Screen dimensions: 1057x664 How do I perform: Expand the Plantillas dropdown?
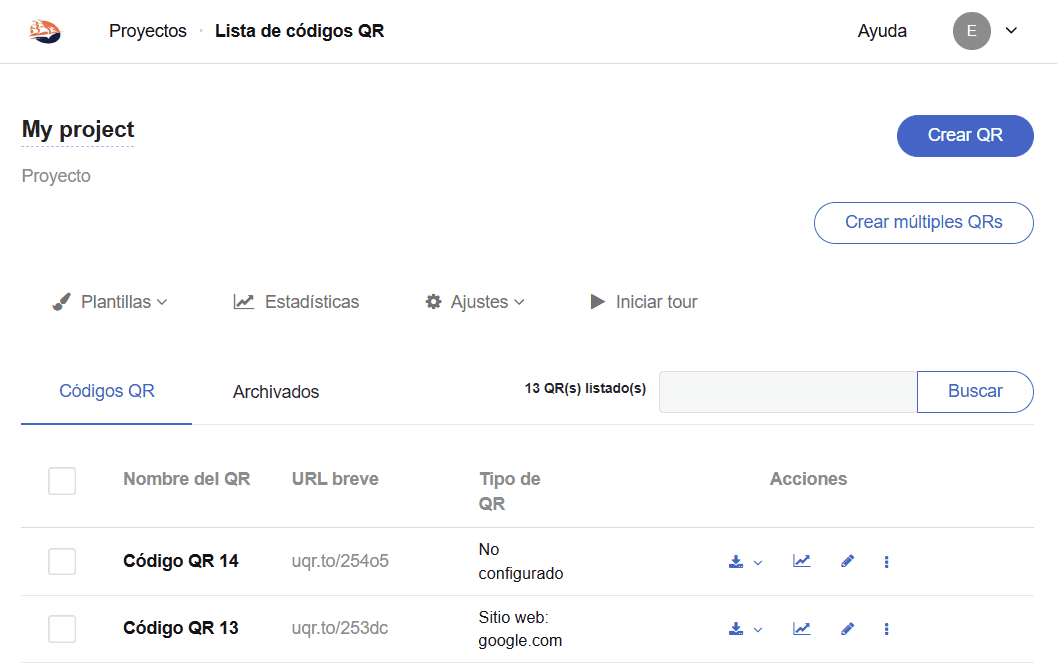coord(110,302)
